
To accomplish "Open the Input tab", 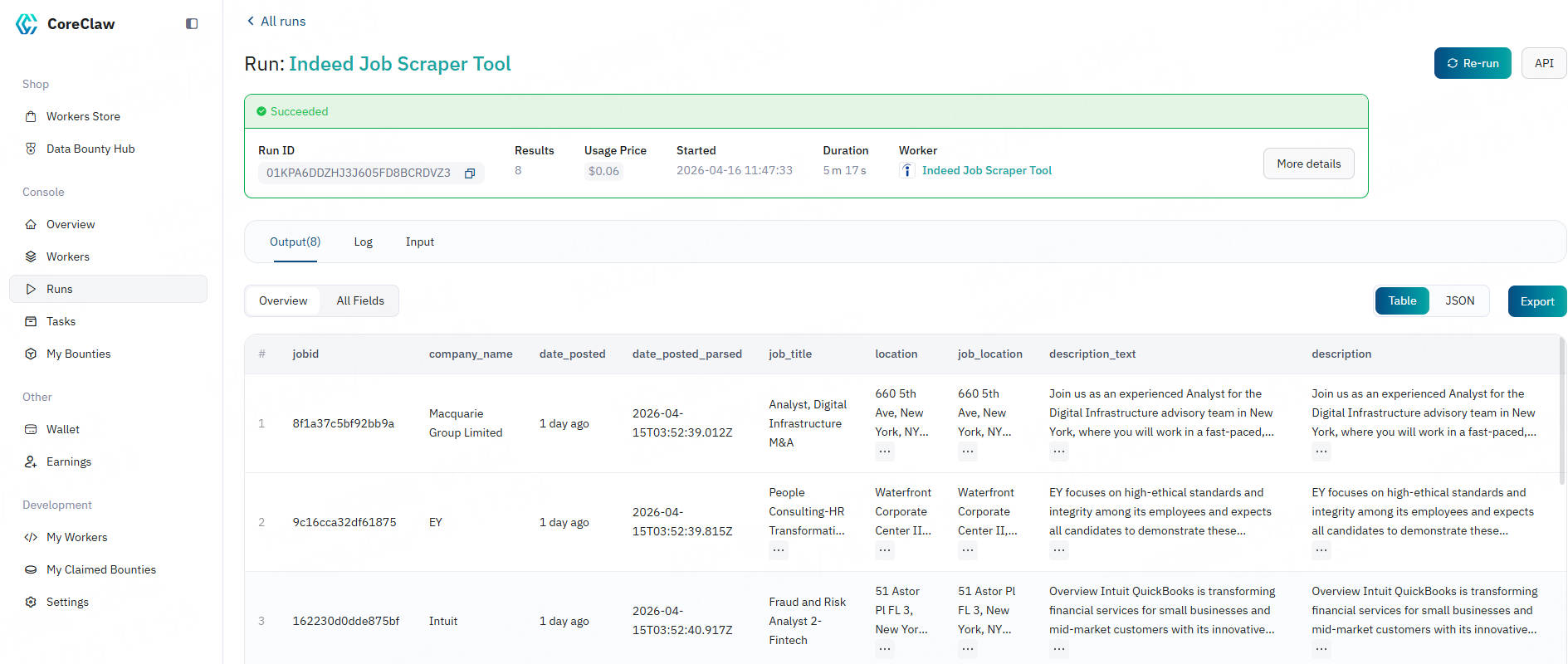I will tap(419, 242).
